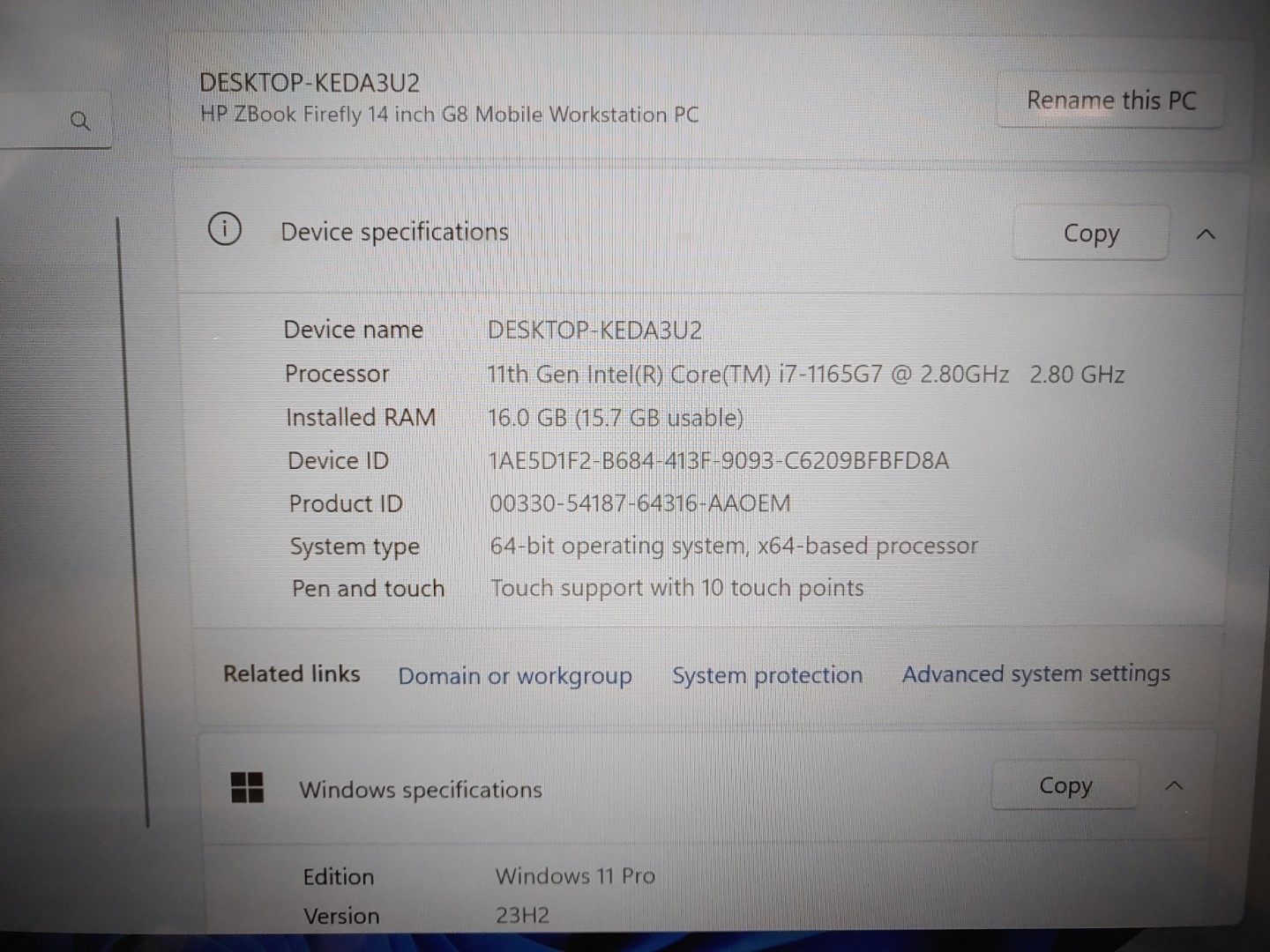Screen dimensions: 1270x952
Task: Collapse the Windows specifications section
Action: pos(1174,785)
